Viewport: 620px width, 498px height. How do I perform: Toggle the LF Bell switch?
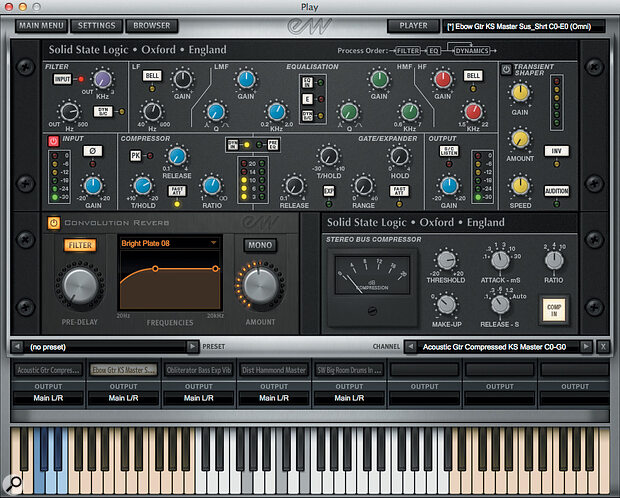[x=152, y=76]
